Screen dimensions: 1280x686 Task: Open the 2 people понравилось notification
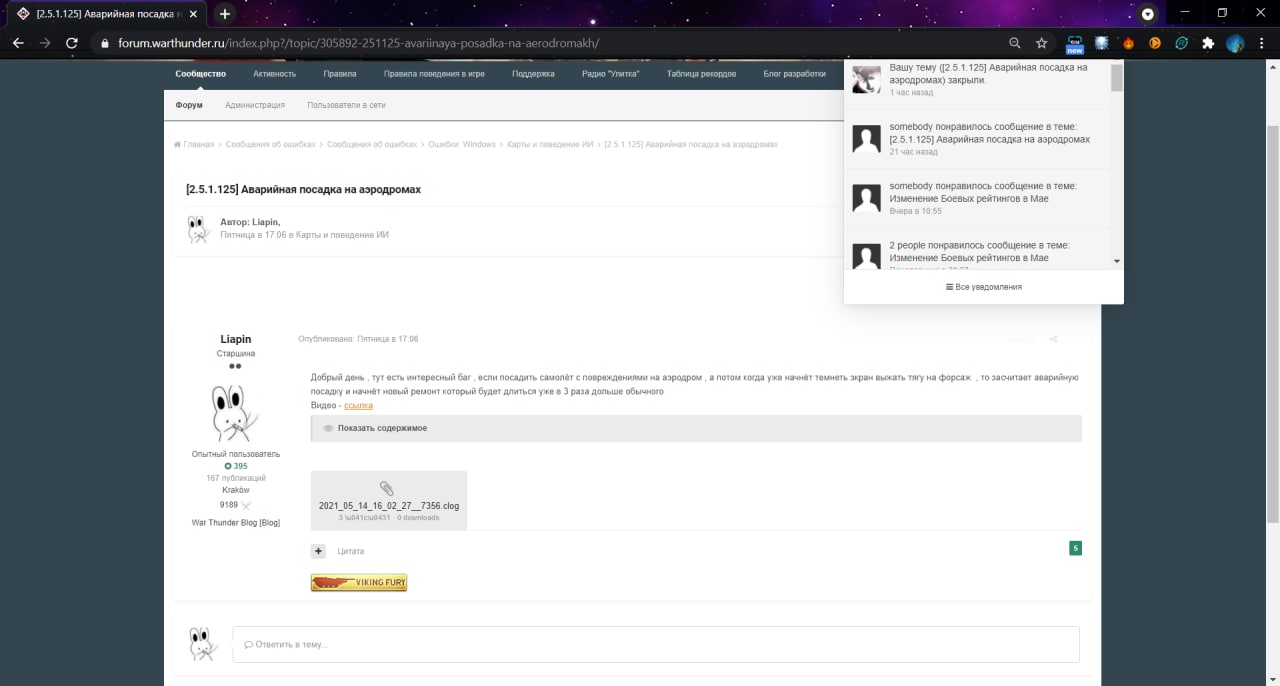pos(978,250)
